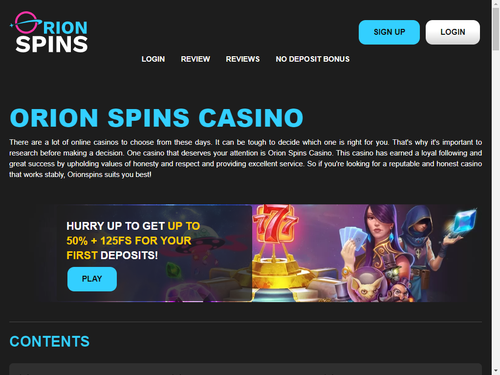
Task: Click the glowing blue gem in banner
Action: (x=462, y=222)
